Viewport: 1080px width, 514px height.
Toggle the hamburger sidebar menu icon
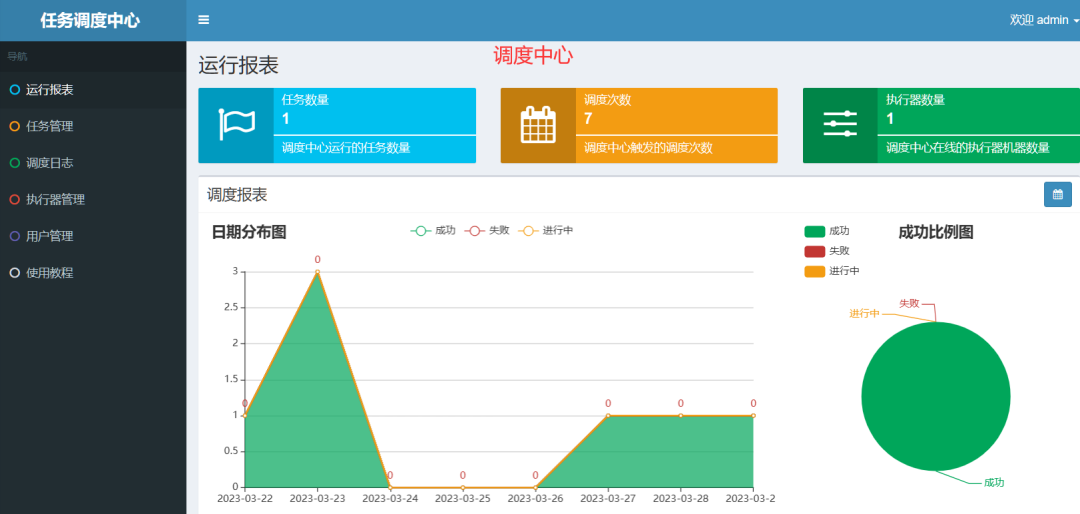[203, 20]
